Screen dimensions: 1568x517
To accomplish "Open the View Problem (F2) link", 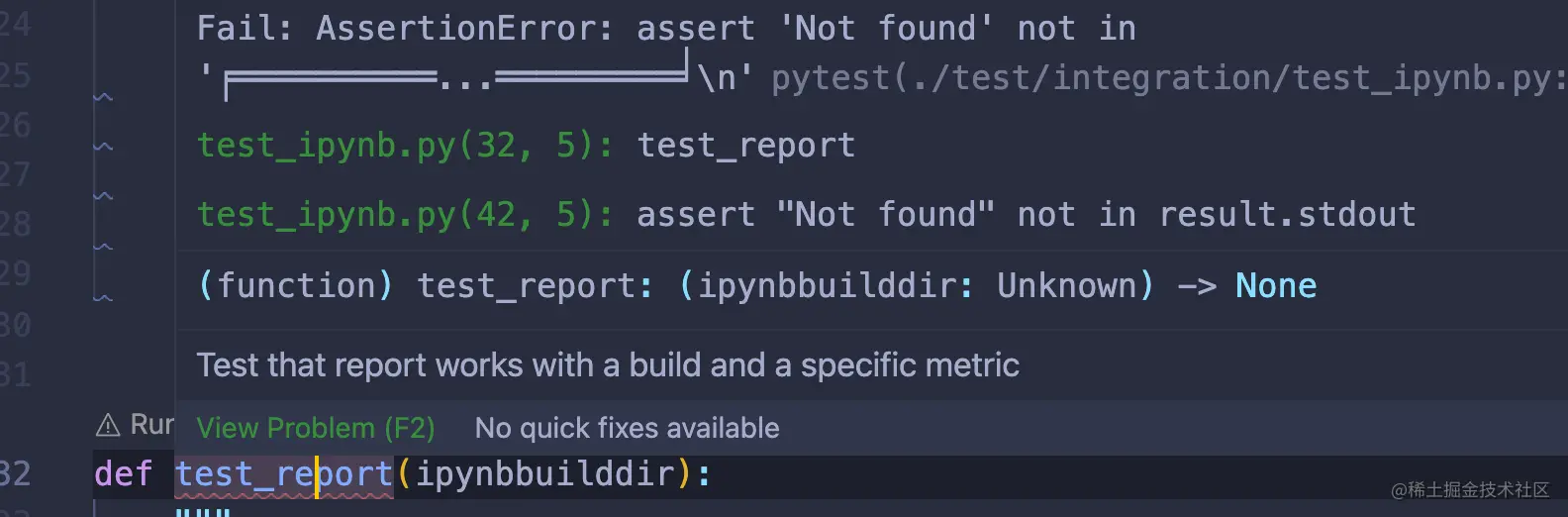I will pos(316,428).
